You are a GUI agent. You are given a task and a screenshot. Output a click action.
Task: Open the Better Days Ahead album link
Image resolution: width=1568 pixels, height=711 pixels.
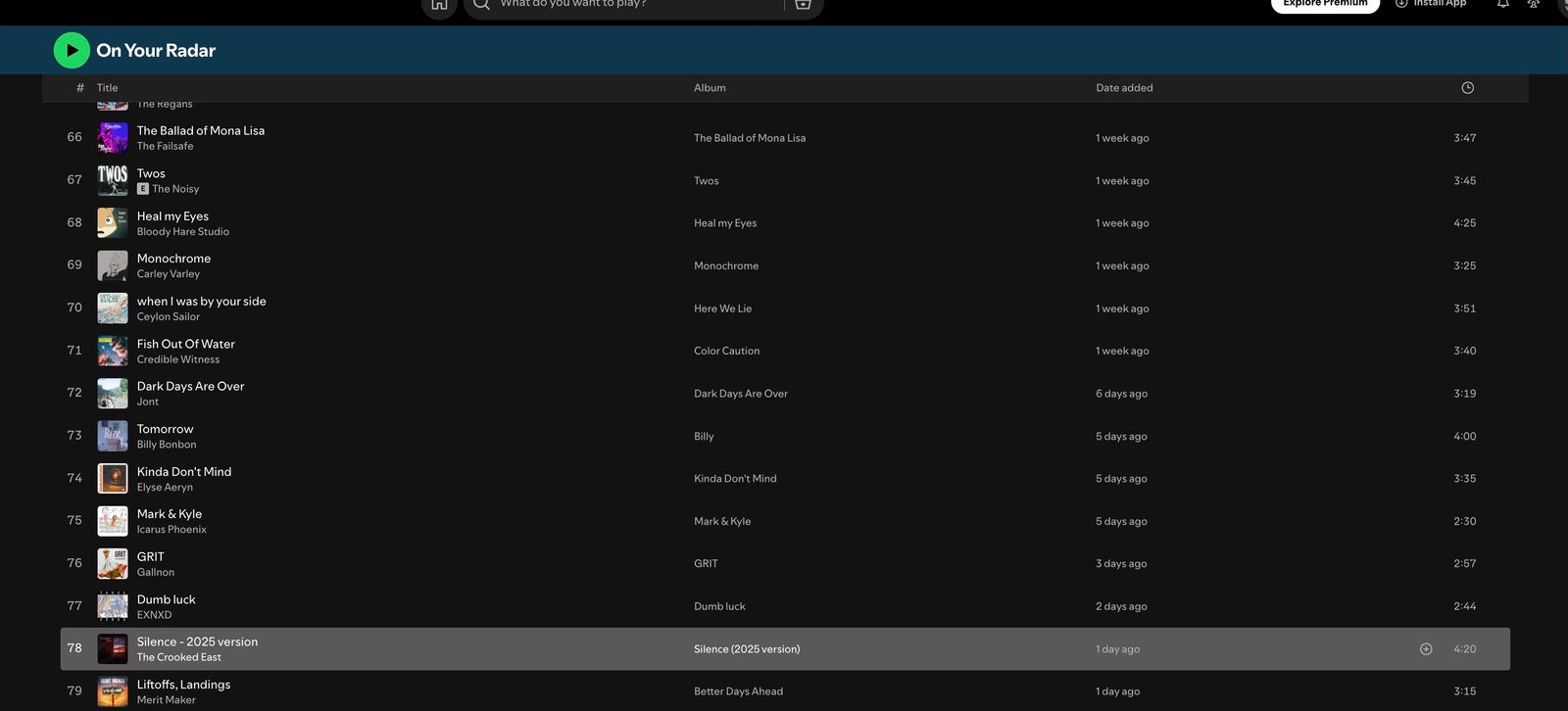(738, 691)
